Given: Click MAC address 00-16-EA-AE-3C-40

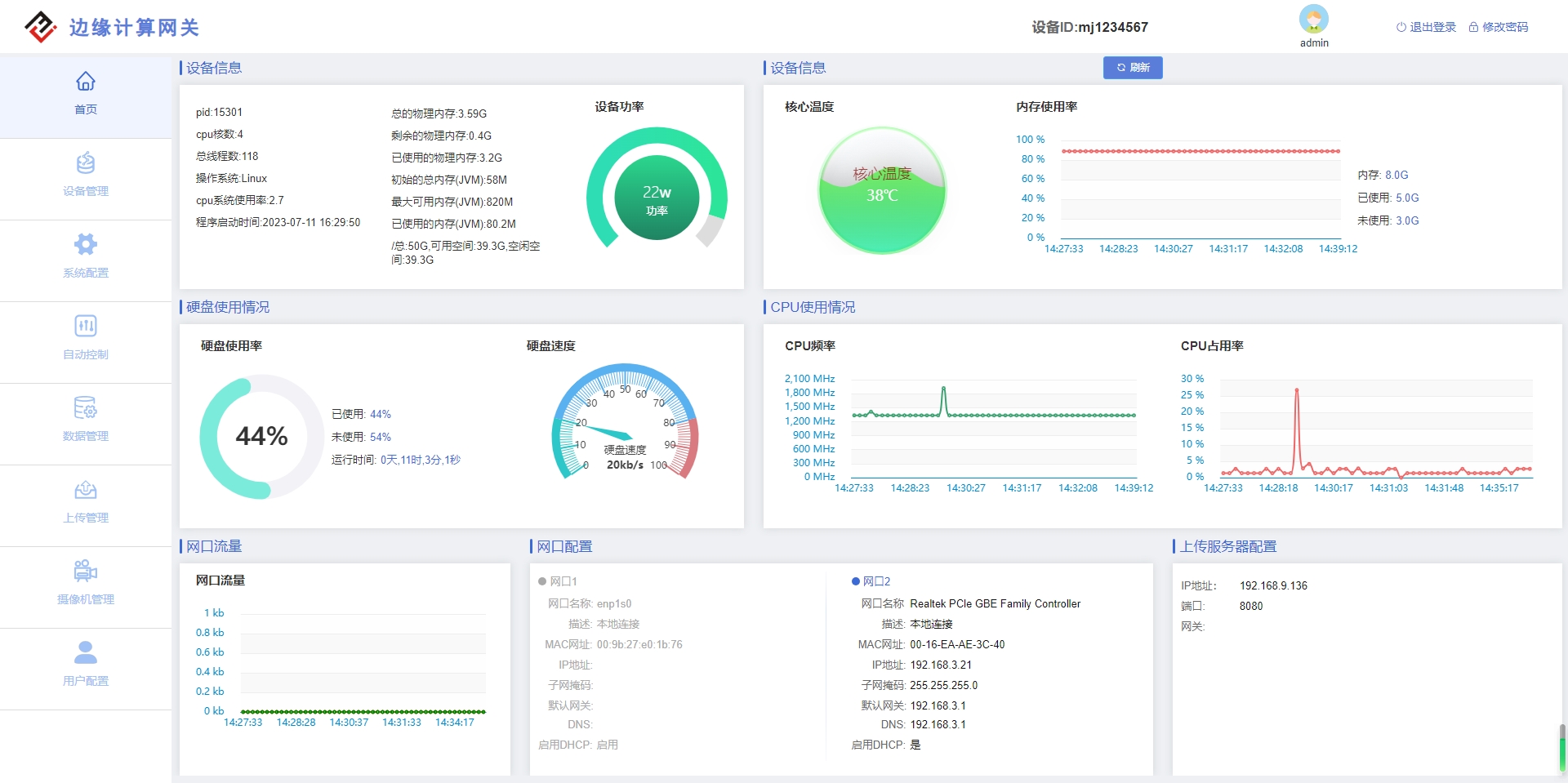Looking at the screenshot, I should 957,645.
